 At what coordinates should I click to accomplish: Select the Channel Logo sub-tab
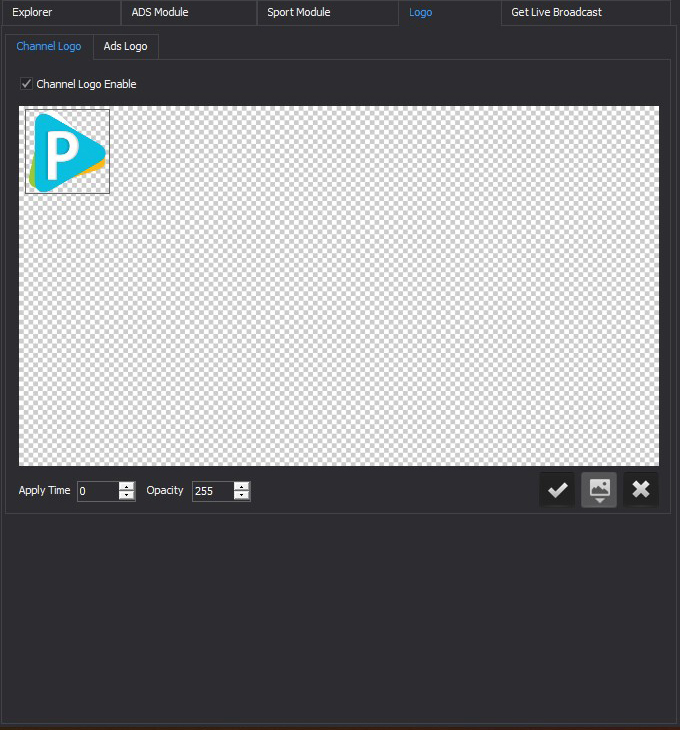coord(49,47)
